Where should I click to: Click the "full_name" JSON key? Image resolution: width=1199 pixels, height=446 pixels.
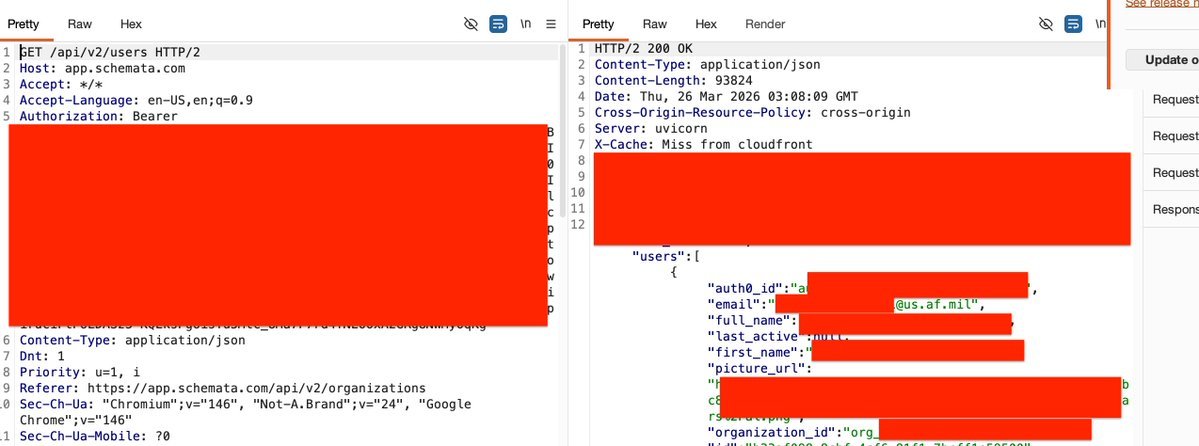pyautogui.click(x=749, y=321)
